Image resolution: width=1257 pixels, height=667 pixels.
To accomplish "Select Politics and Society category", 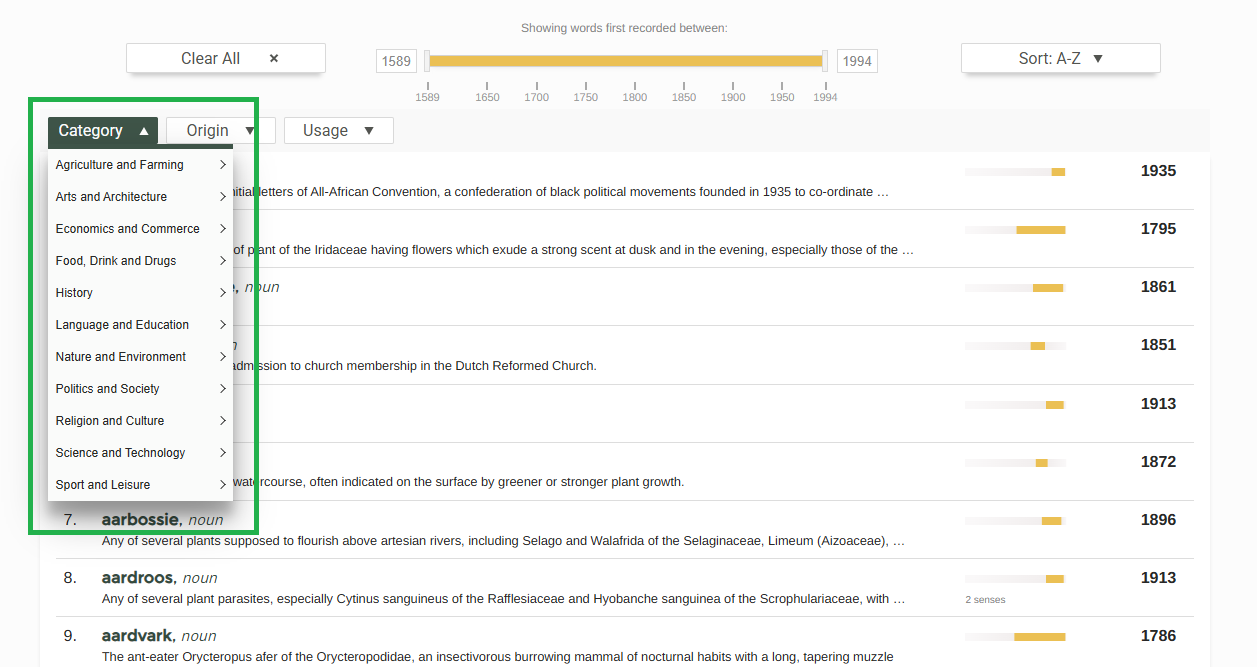I will 108,389.
